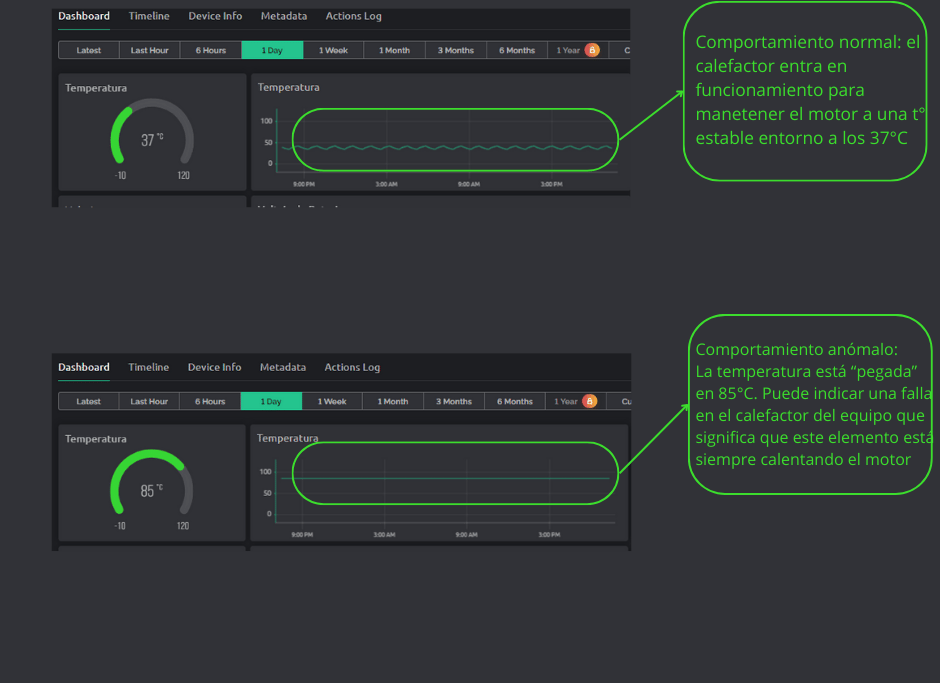Screen dimensions: 940x683
Task: Open Metadata tab in lower panel
Action: (x=282, y=367)
